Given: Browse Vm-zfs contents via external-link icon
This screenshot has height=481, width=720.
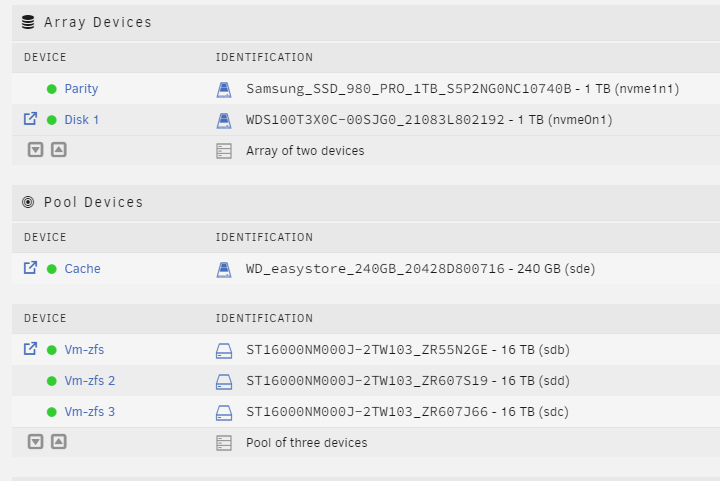Looking at the screenshot, I should pyautogui.click(x=30, y=349).
